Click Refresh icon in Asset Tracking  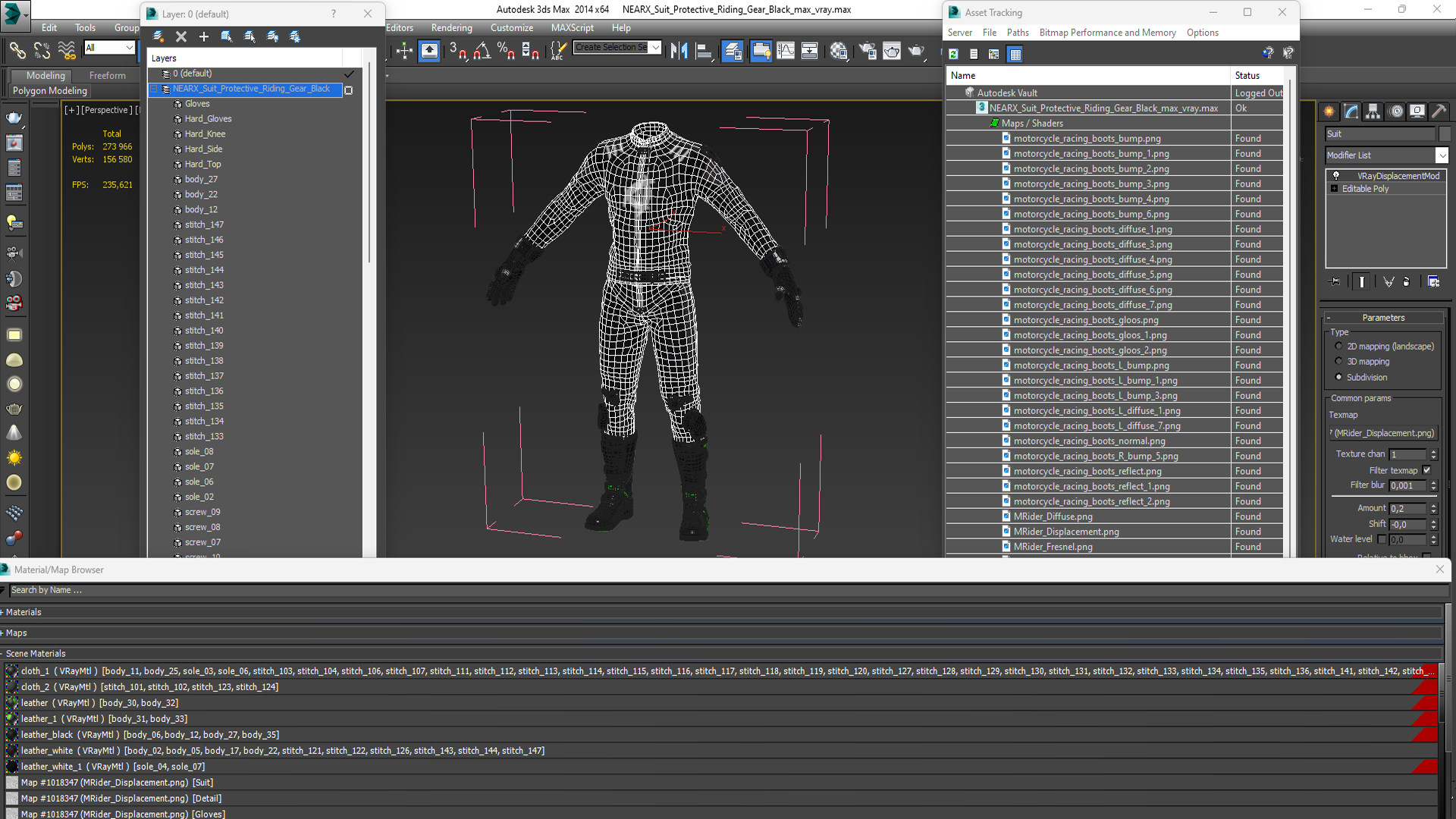click(953, 54)
